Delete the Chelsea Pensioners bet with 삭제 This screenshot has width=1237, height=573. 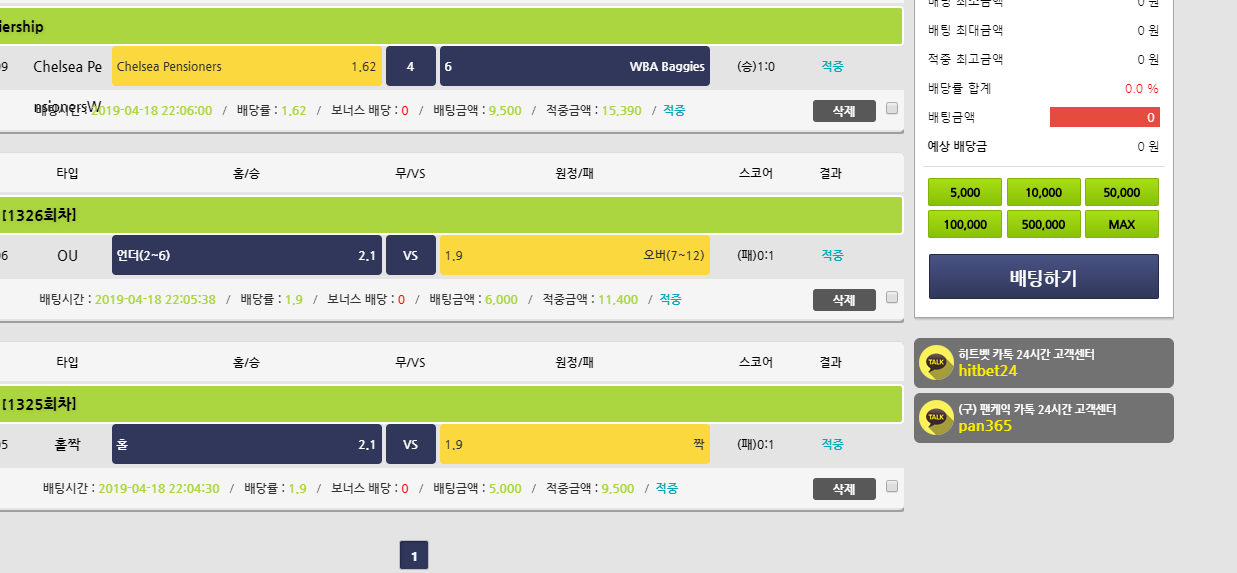pyautogui.click(x=844, y=110)
